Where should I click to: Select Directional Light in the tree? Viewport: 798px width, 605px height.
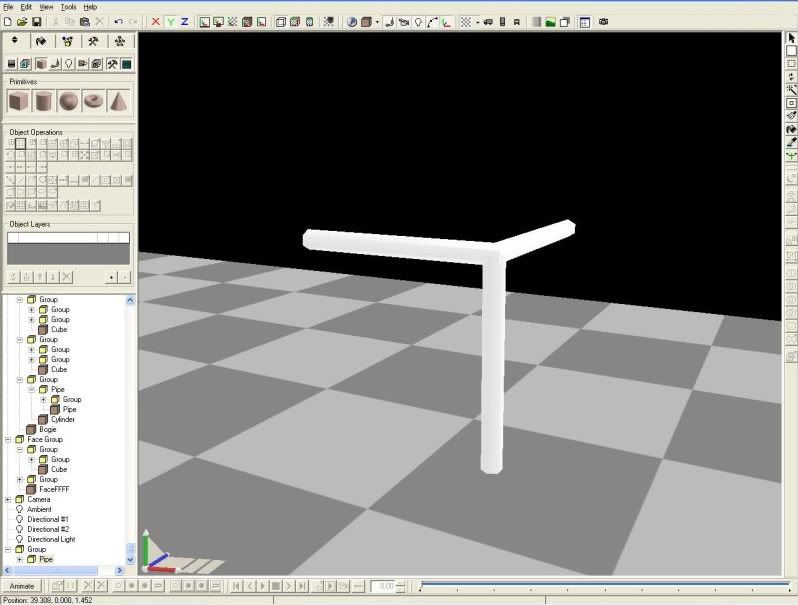point(51,539)
